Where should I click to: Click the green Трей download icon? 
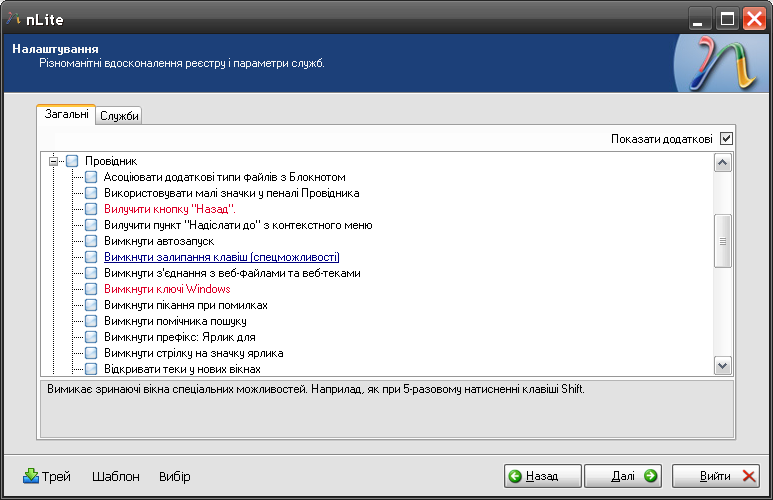(x=31, y=476)
